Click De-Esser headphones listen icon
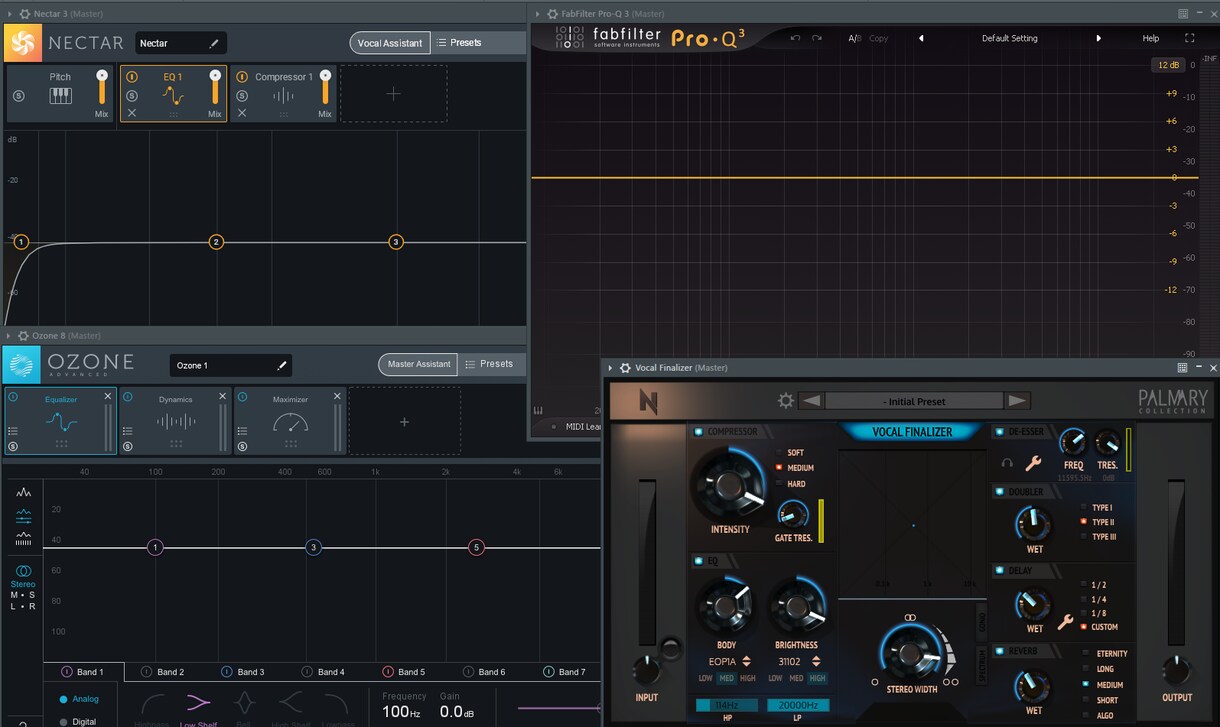This screenshot has width=1220, height=727. pos(1007,463)
